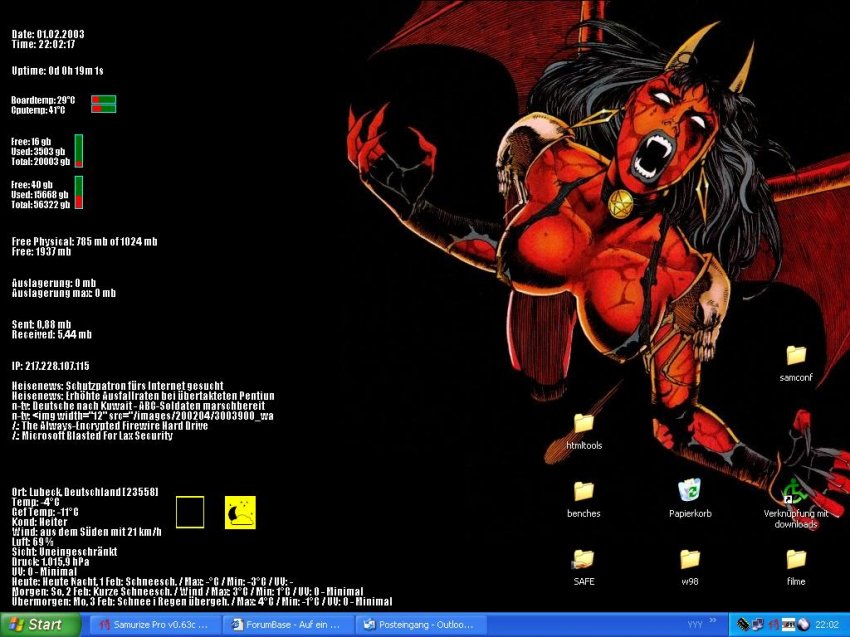The height and width of the screenshot is (637, 850).
Task: Click the Boardtemp: 29°C label
Action: click(43, 100)
